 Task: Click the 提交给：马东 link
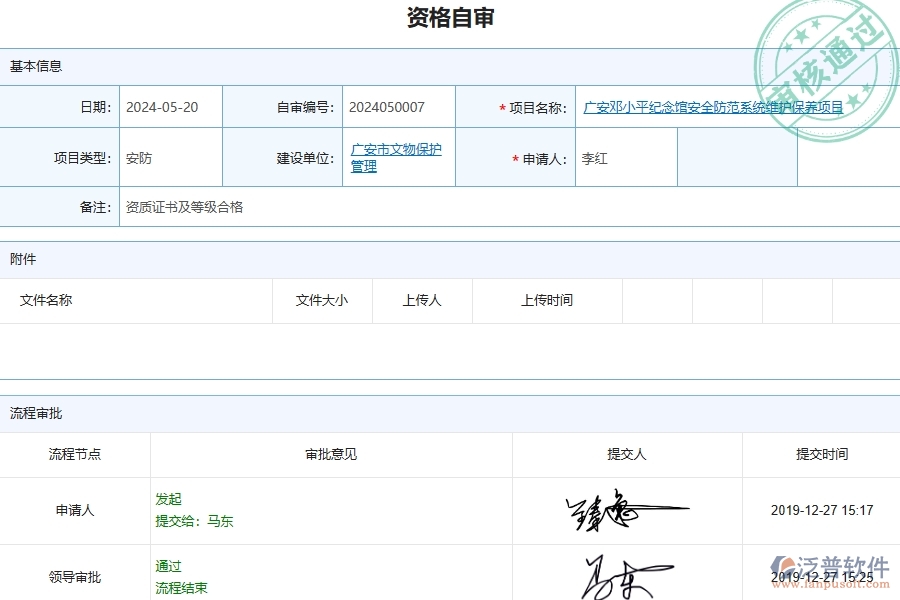(x=192, y=521)
